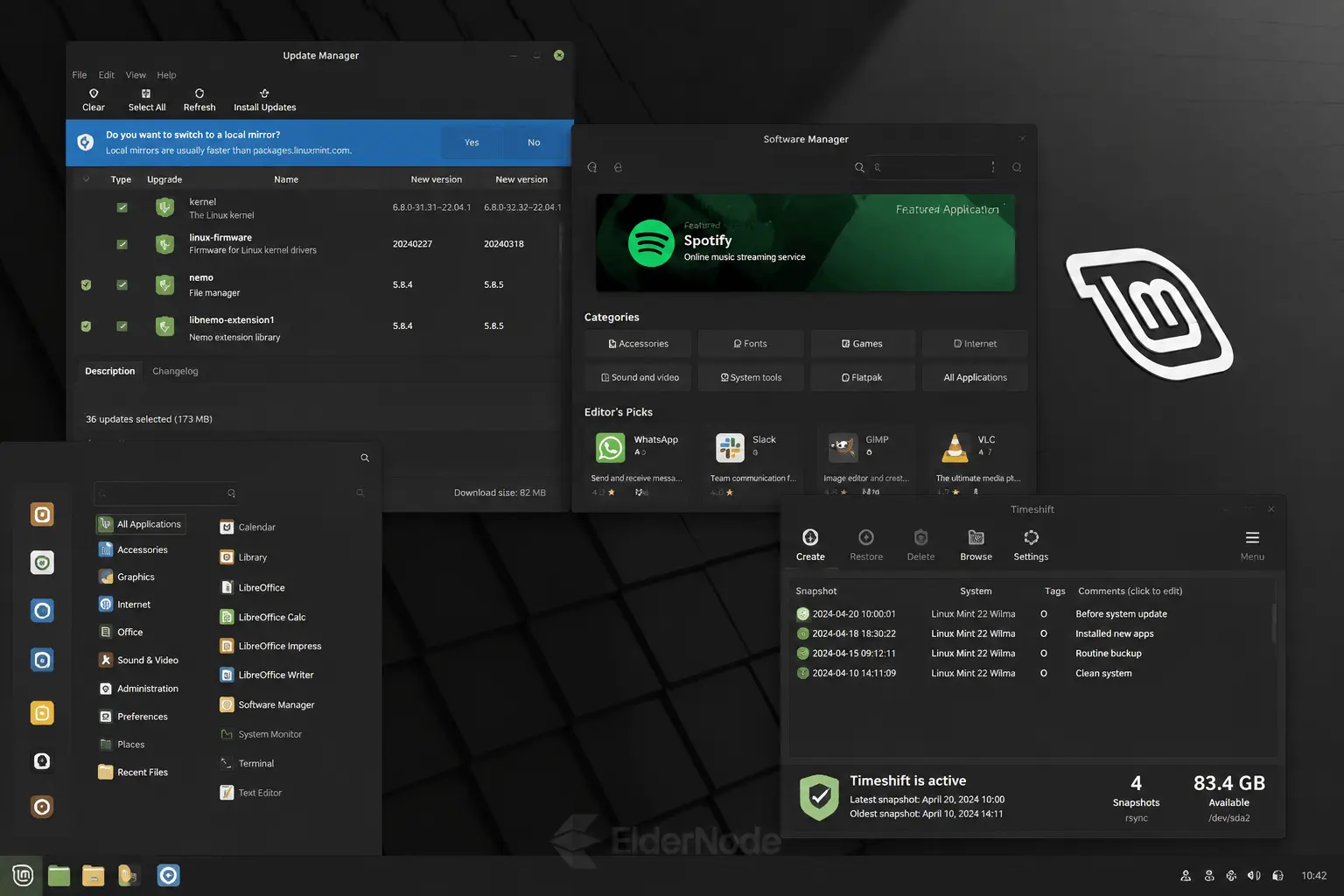
Task: Open the View menu in Update Manager
Action: [136, 75]
